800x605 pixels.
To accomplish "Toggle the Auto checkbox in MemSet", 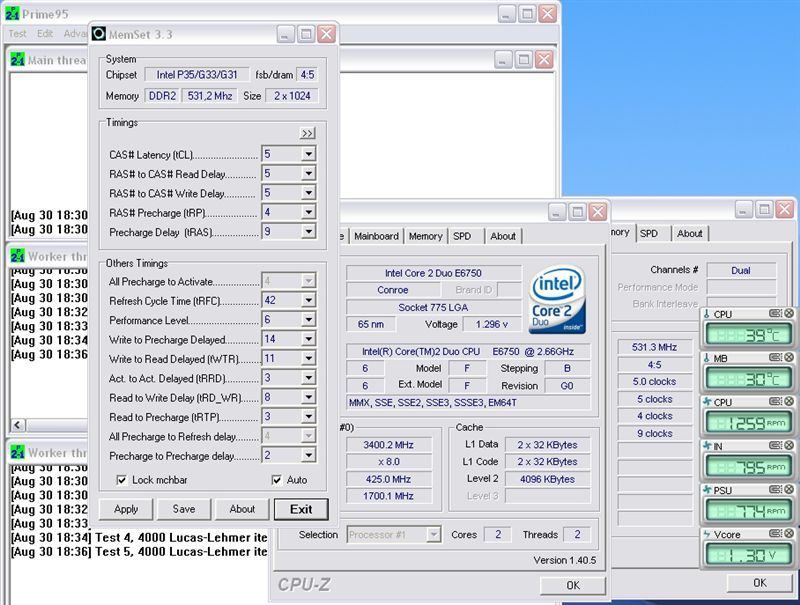I will click(277, 480).
